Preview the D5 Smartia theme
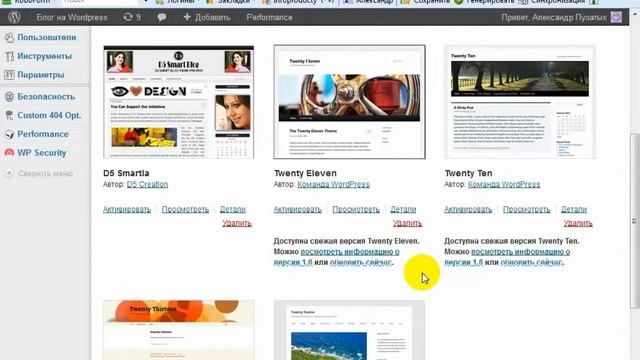640x360 pixels. point(185,209)
